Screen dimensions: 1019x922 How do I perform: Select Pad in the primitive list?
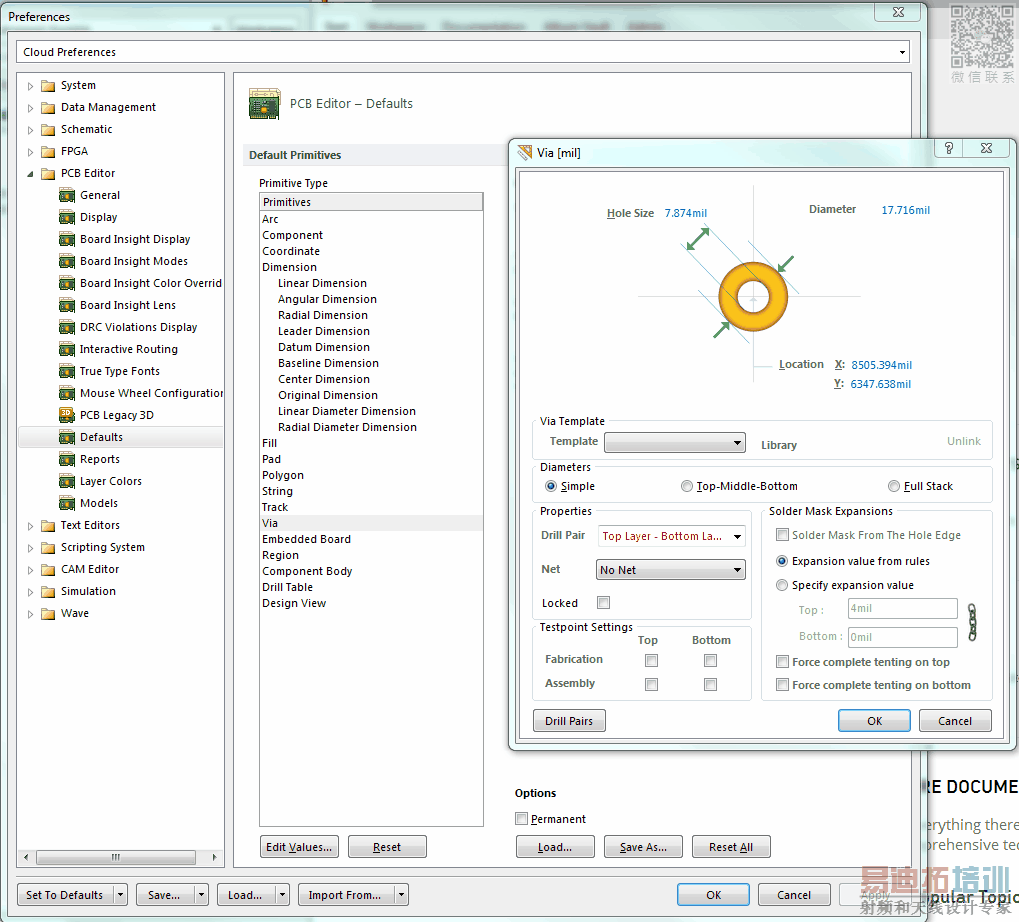pyautogui.click(x=271, y=459)
